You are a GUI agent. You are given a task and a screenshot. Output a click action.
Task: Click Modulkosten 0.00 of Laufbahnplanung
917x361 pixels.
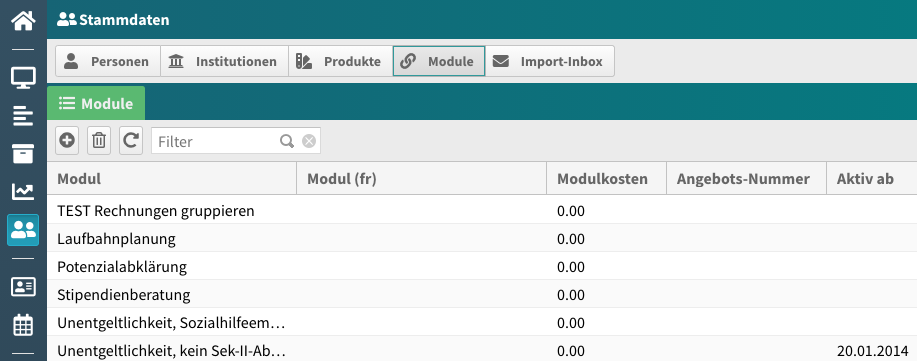pyautogui.click(x=571, y=239)
